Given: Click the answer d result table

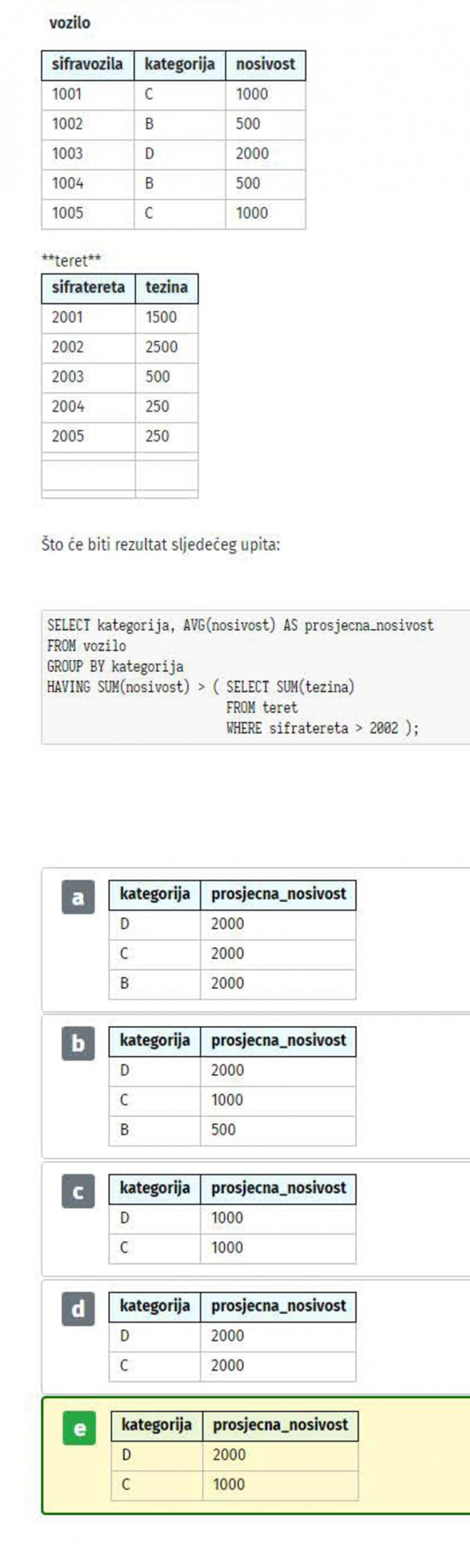Looking at the screenshot, I should tap(232, 1336).
